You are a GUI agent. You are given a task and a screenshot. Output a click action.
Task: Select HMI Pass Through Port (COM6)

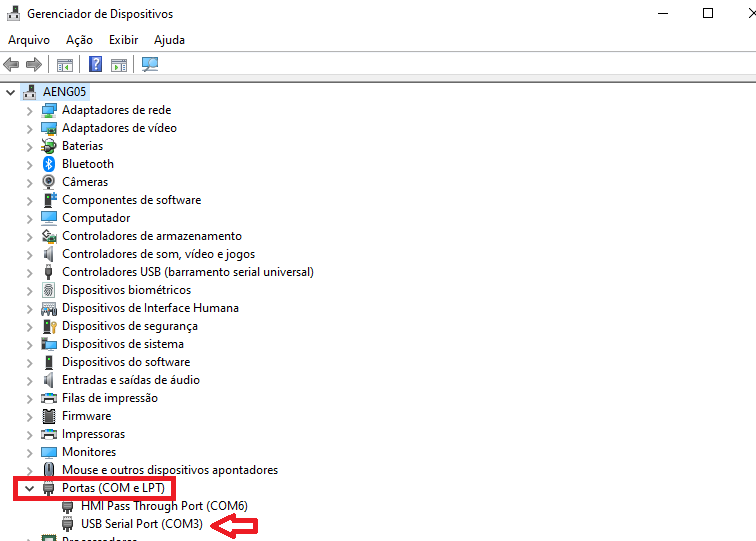tap(164, 506)
